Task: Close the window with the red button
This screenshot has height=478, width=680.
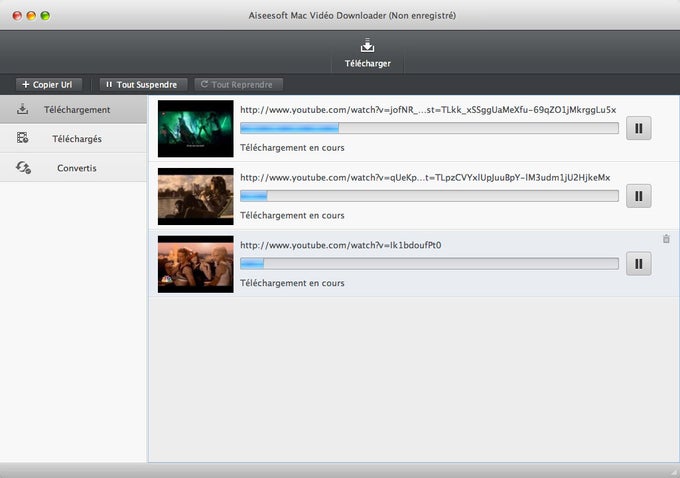Action: tap(17, 16)
